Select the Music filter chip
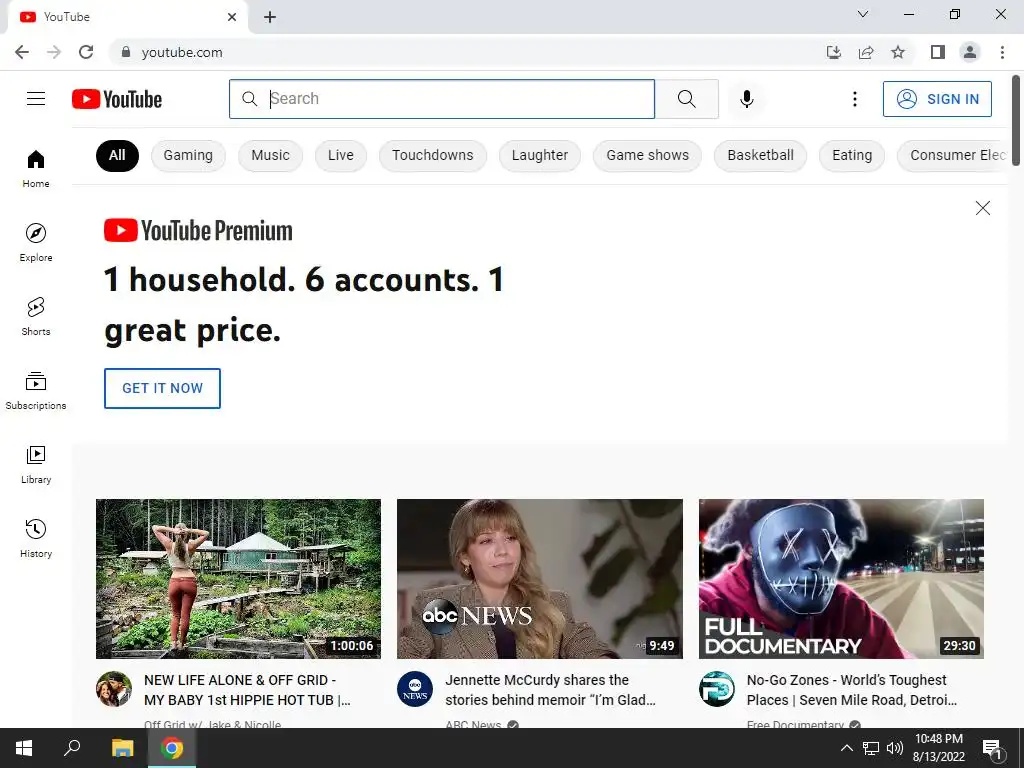Viewport: 1024px width, 768px height. tap(270, 155)
